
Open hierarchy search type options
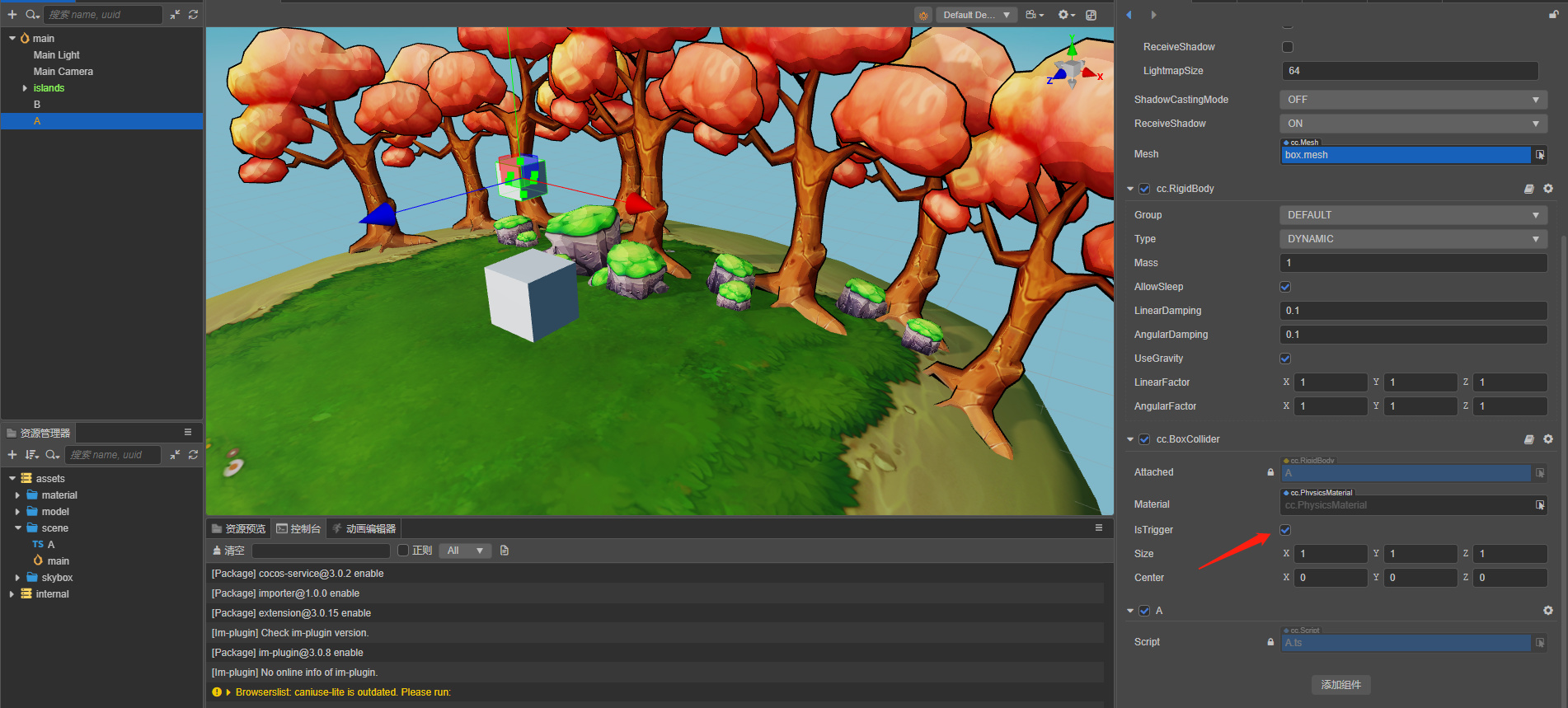(32, 15)
